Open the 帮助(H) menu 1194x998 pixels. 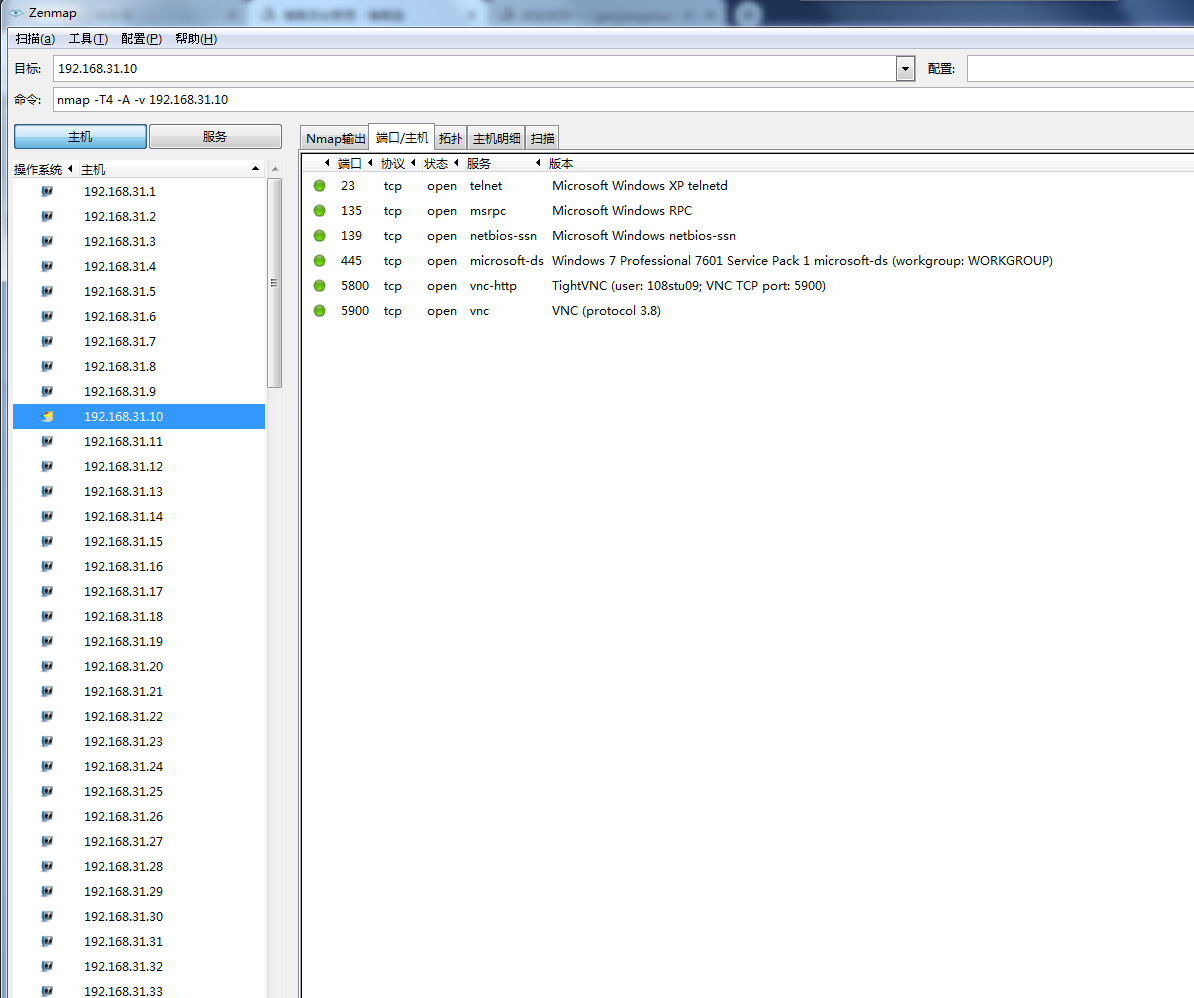pos(196,39)
